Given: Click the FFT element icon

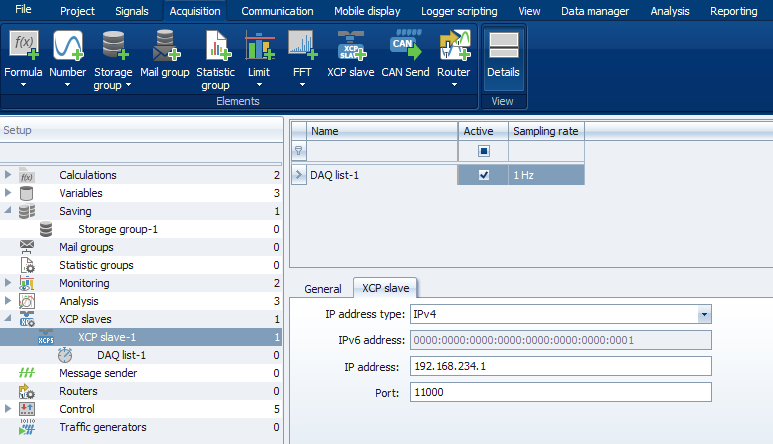Looking at the screenshot, I should [x=302, y=45].
